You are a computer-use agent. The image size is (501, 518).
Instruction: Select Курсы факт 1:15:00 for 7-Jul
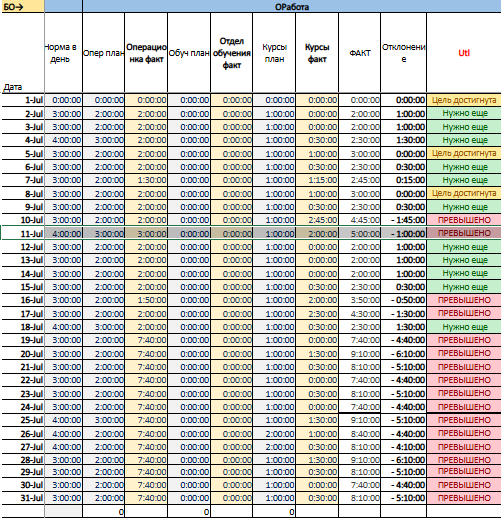[317, 180]
